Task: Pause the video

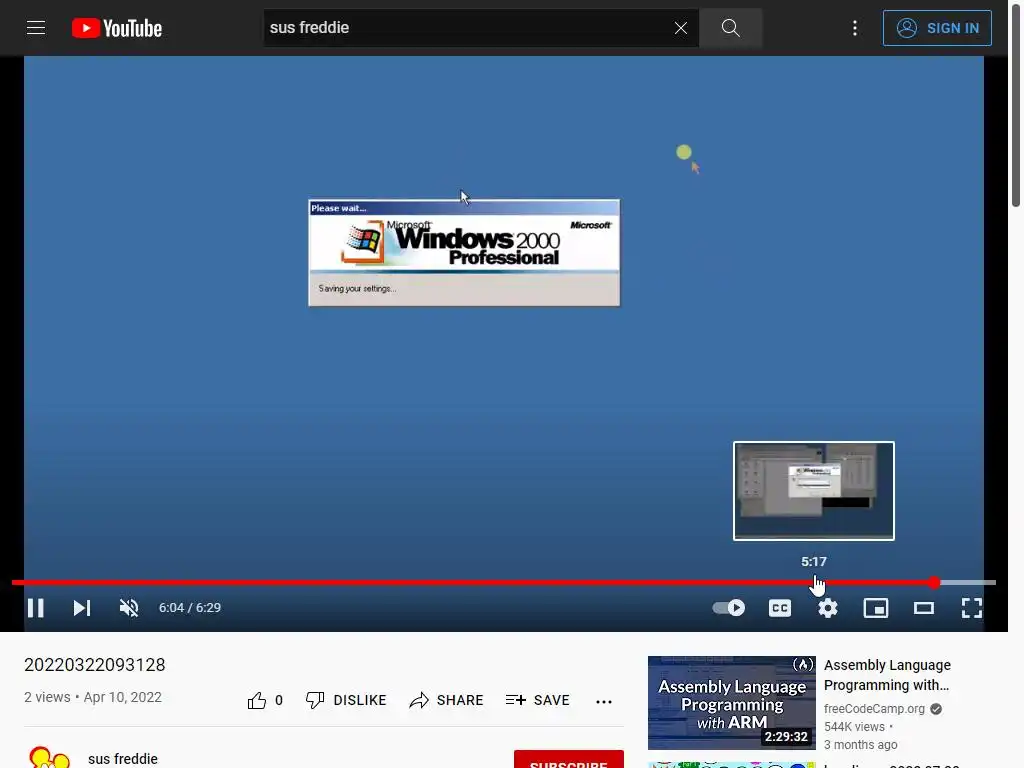Action: [x=36, y=608]
